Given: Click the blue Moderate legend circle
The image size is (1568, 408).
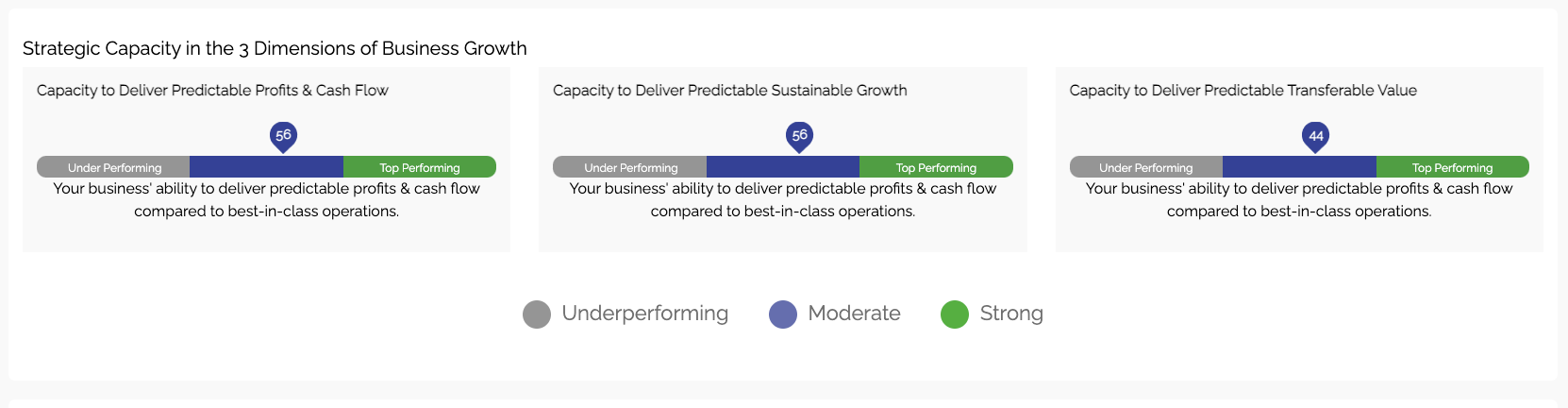Looking at the screenshot, I should [783, 314].
